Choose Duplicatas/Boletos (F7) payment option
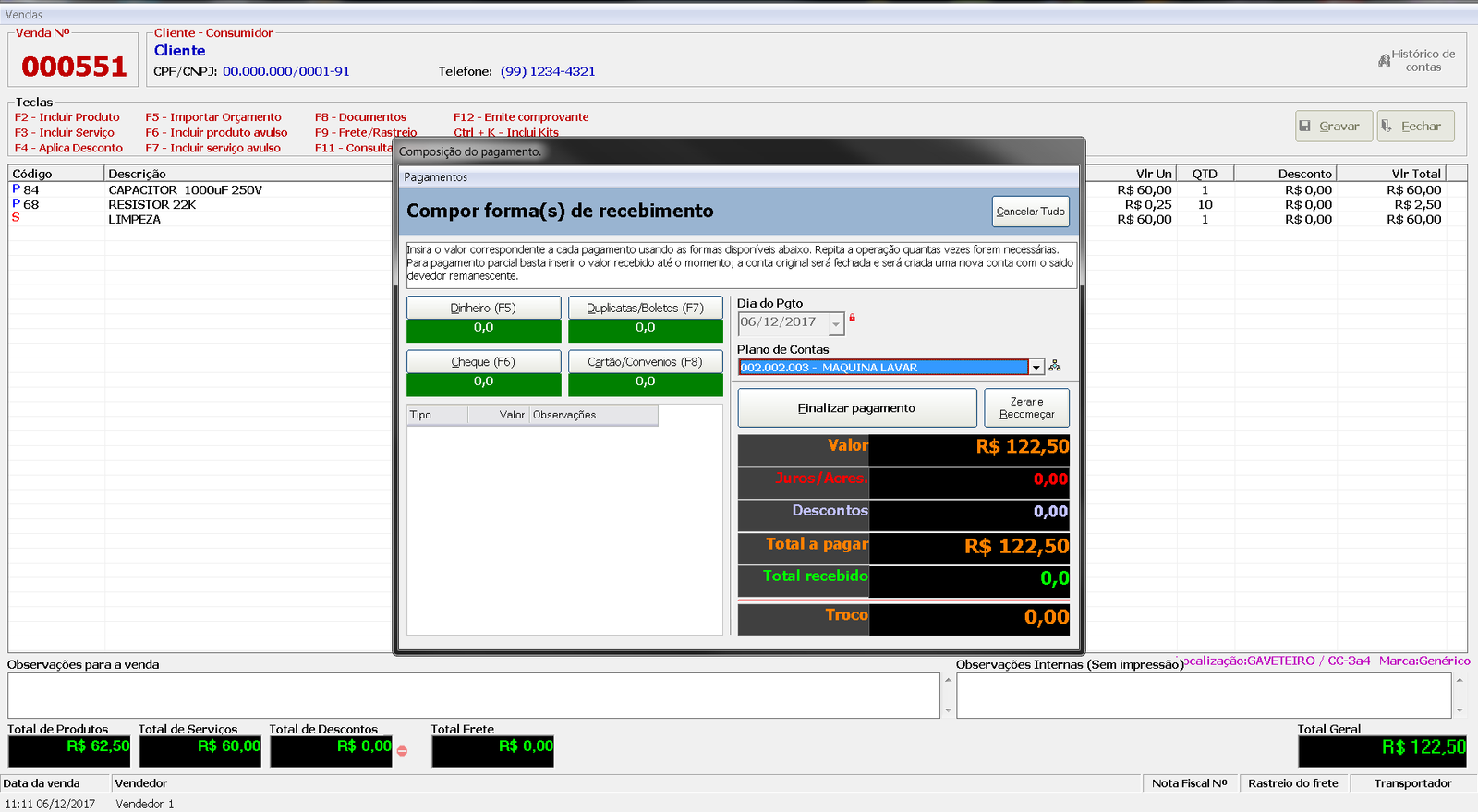1478x812 pixels. 645,308
